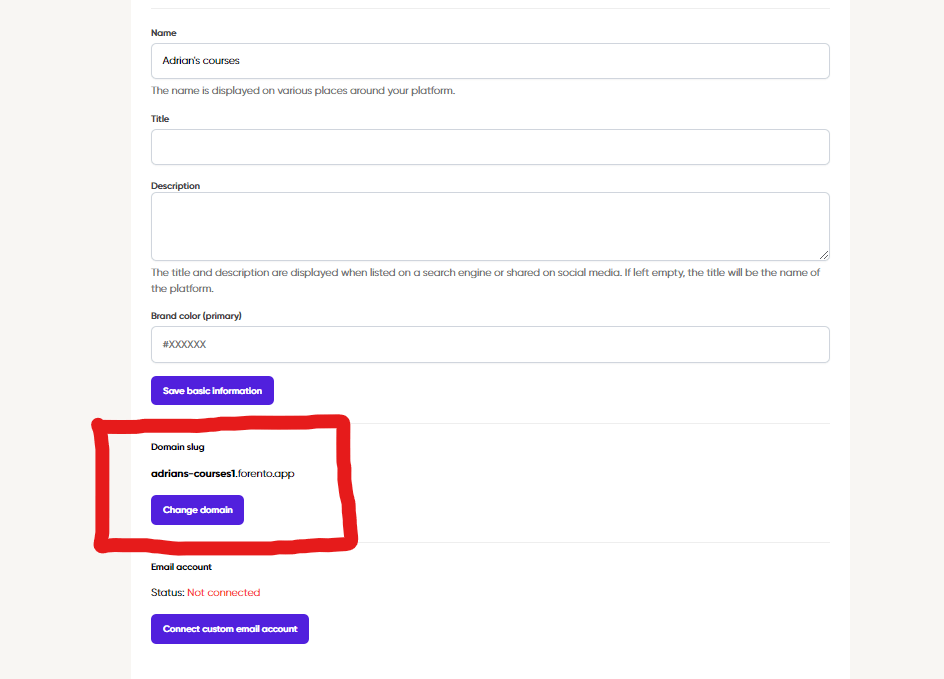Select the Domain slug heading

point(178,447)
